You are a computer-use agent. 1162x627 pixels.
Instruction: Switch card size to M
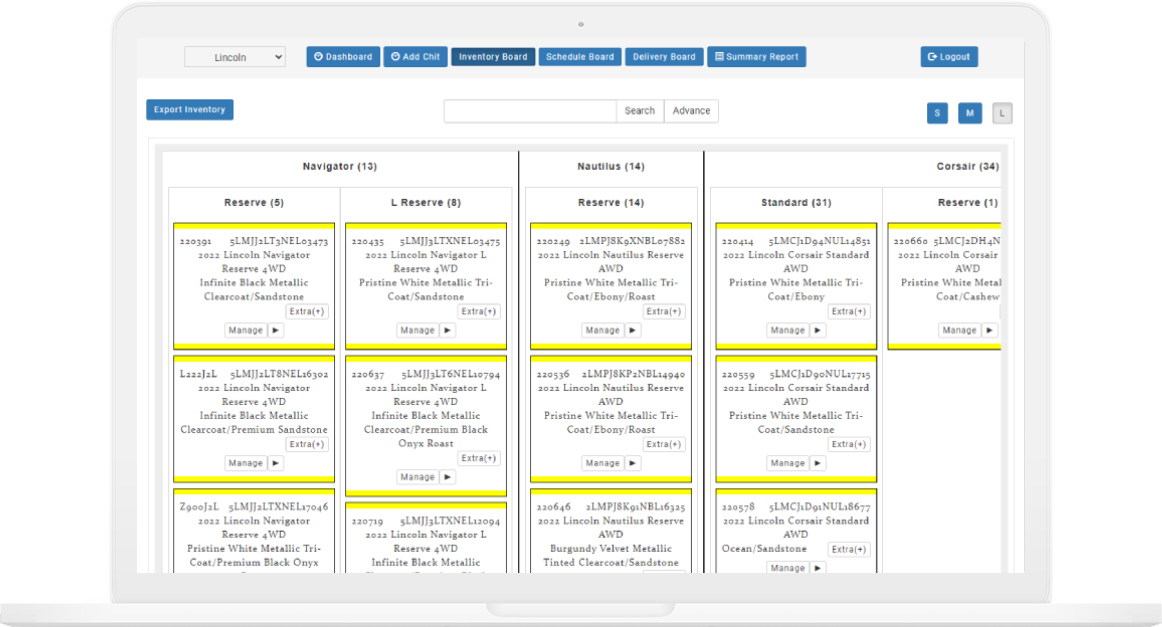970,113
